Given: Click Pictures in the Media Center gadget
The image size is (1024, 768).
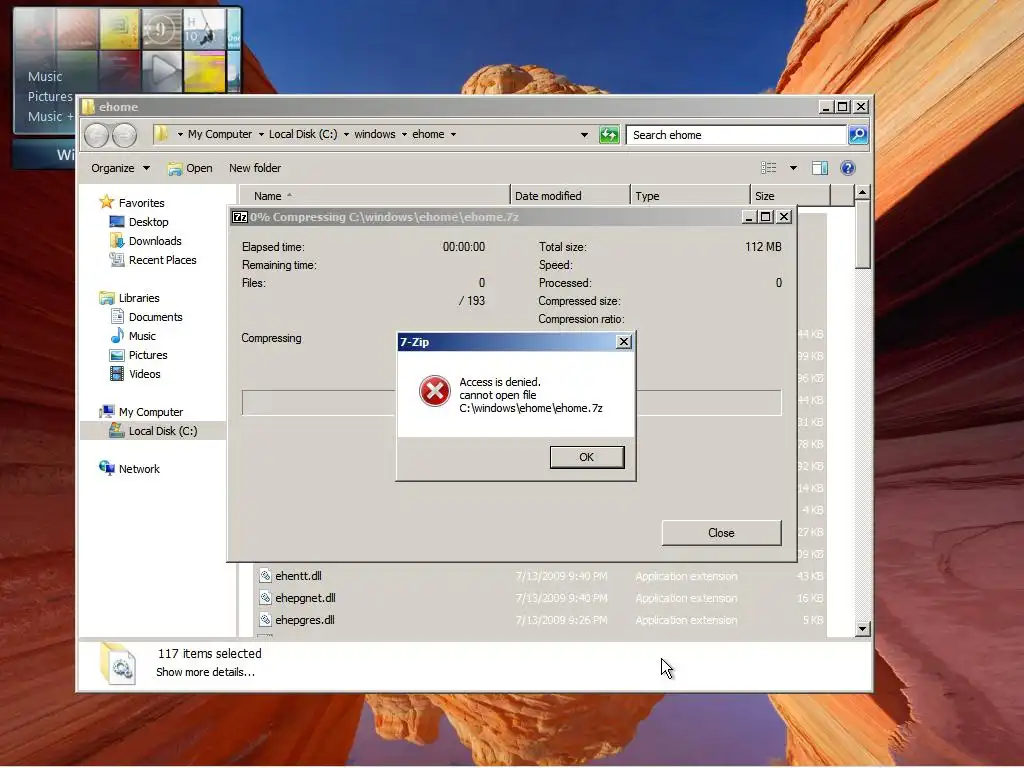Looking at the screenshot, I should [x=50, y=97].
